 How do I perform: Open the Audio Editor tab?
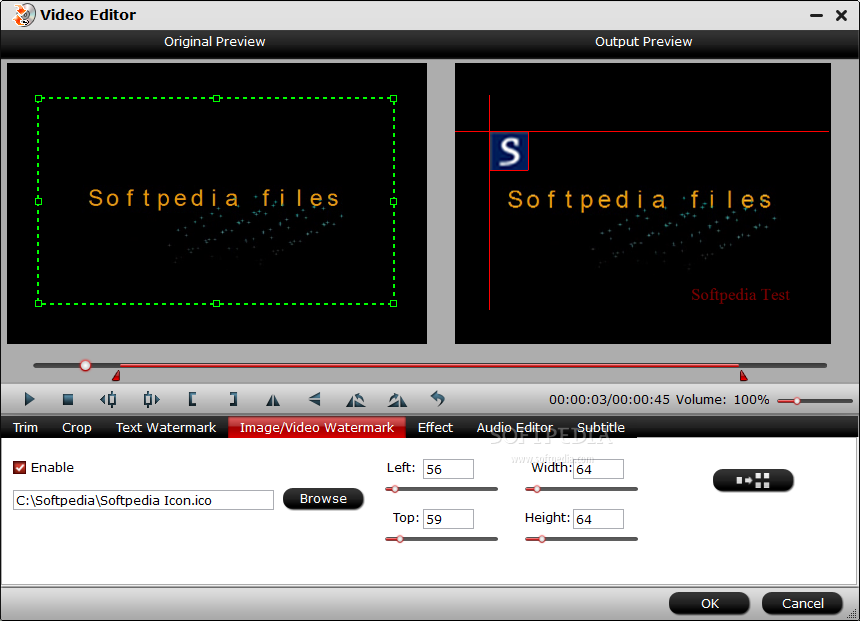point(514,427)
